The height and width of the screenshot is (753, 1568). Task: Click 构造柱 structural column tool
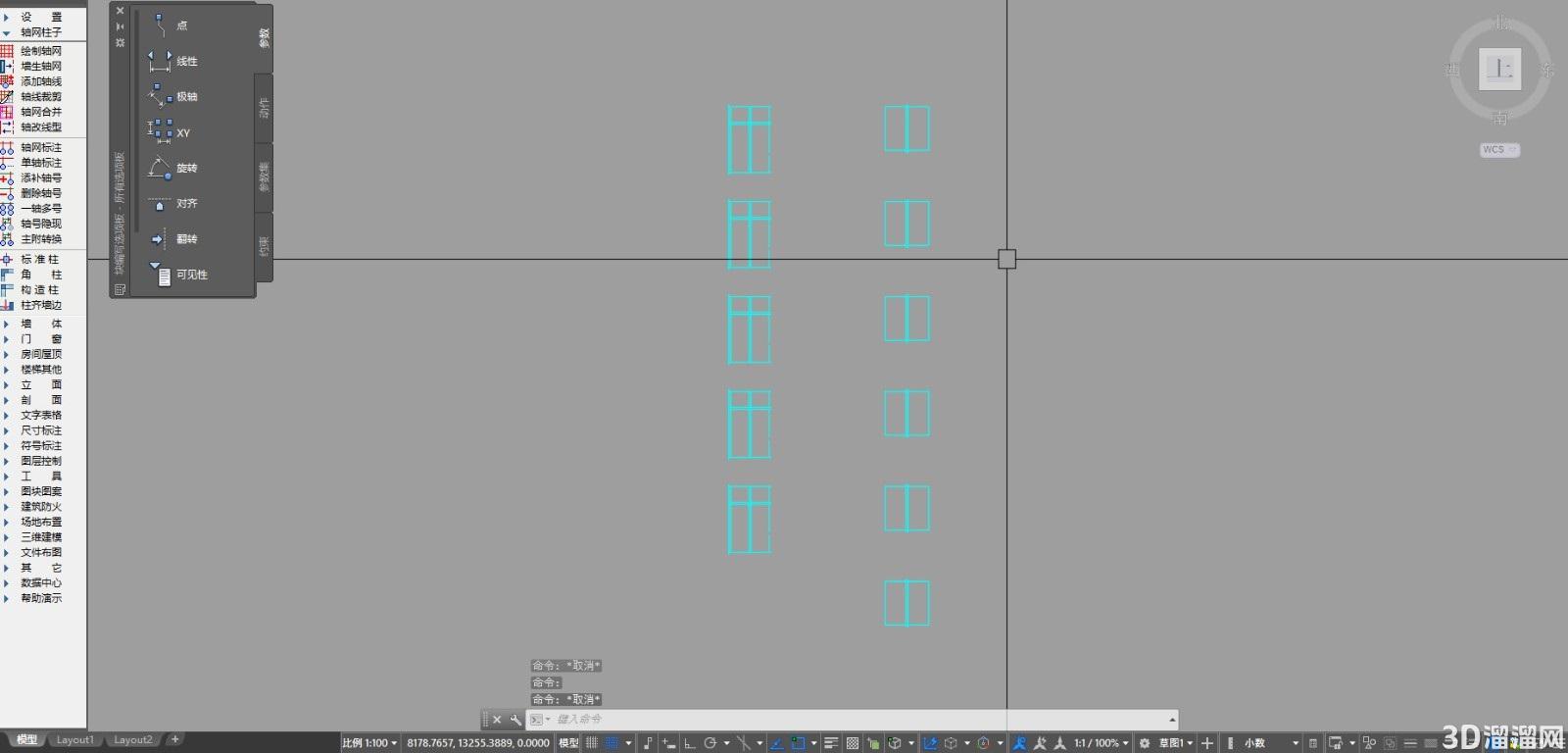(x=31, y=289)
